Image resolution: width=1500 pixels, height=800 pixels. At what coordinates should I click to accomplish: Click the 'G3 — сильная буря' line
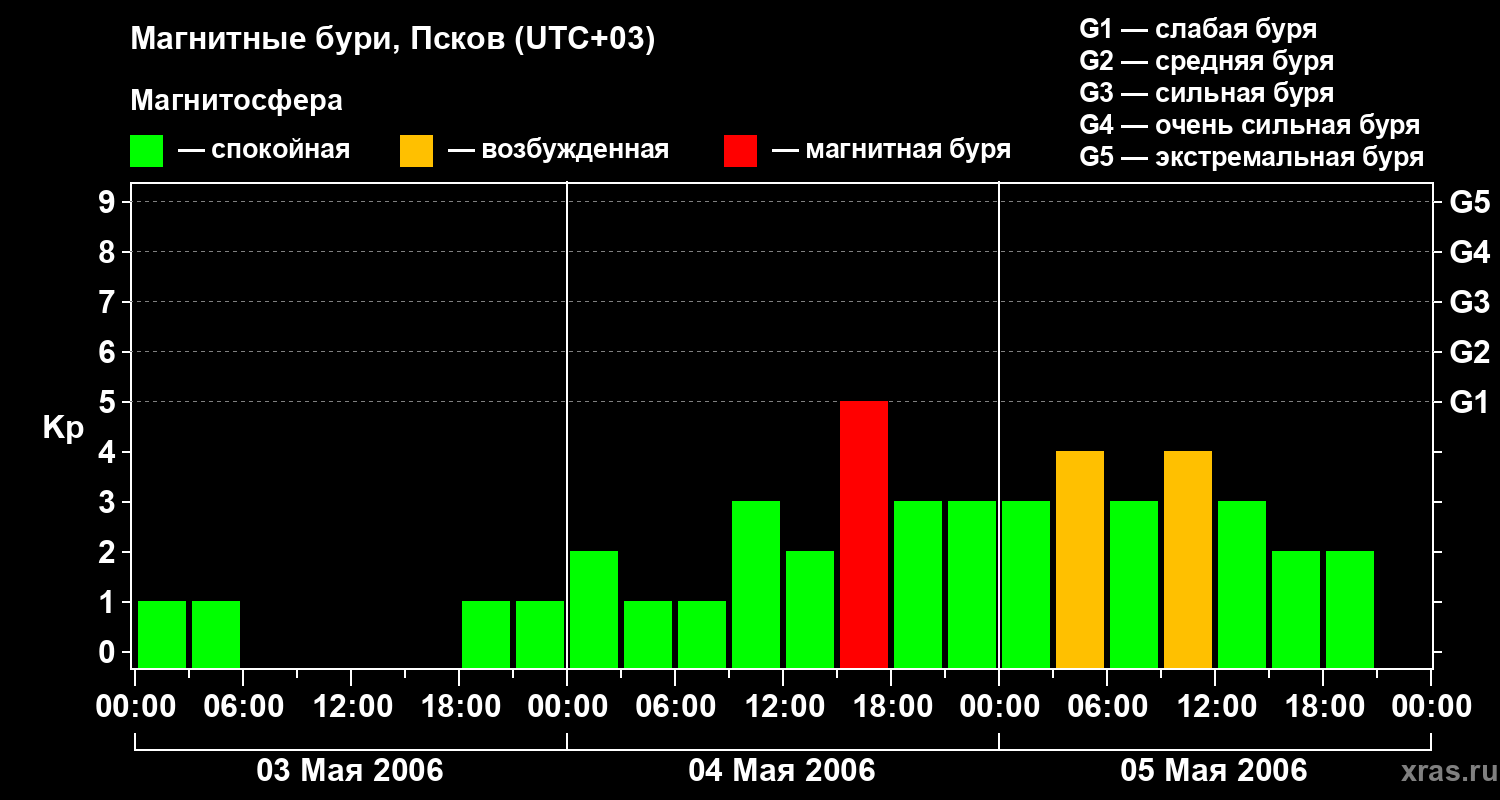1207,93
